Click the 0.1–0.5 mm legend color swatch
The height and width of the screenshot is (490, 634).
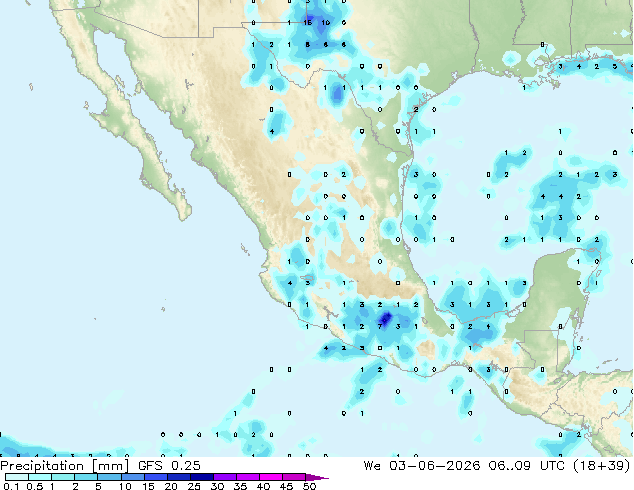point(17,477)
